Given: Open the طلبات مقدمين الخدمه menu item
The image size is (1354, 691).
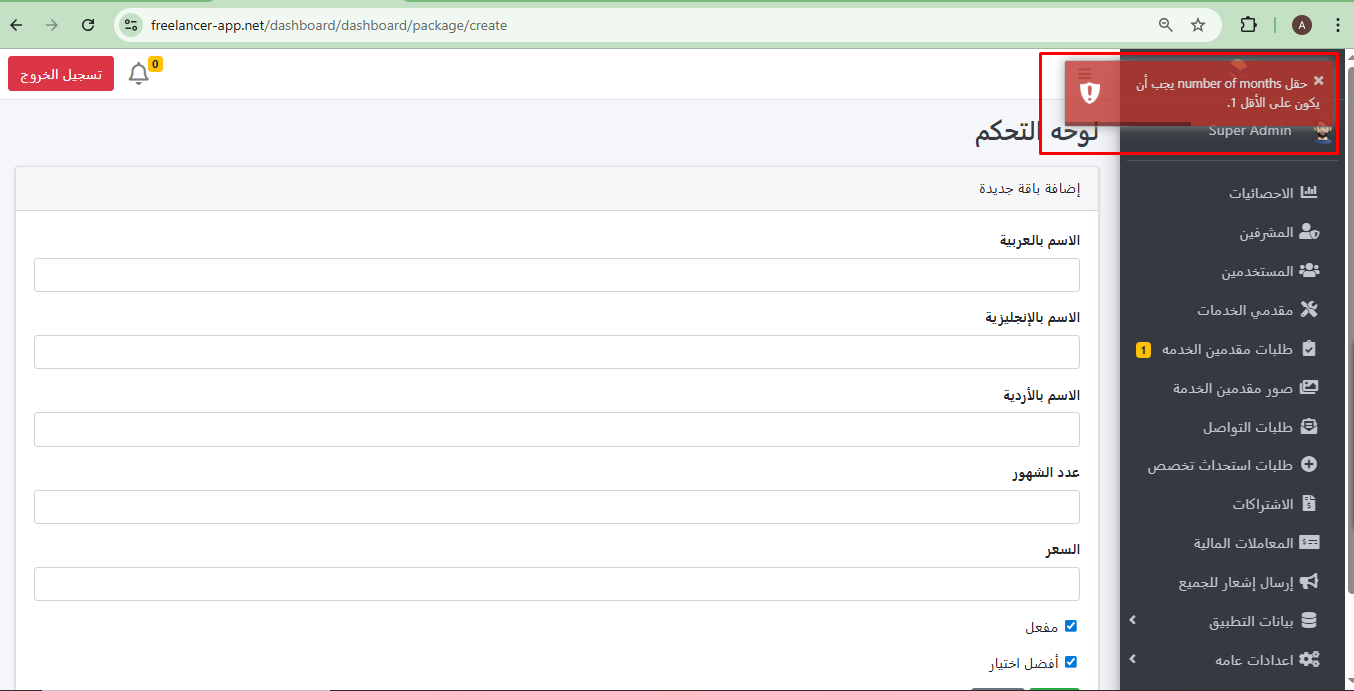Looking at the screenshot, I should pyautogui.click(x=1227, y=349).
